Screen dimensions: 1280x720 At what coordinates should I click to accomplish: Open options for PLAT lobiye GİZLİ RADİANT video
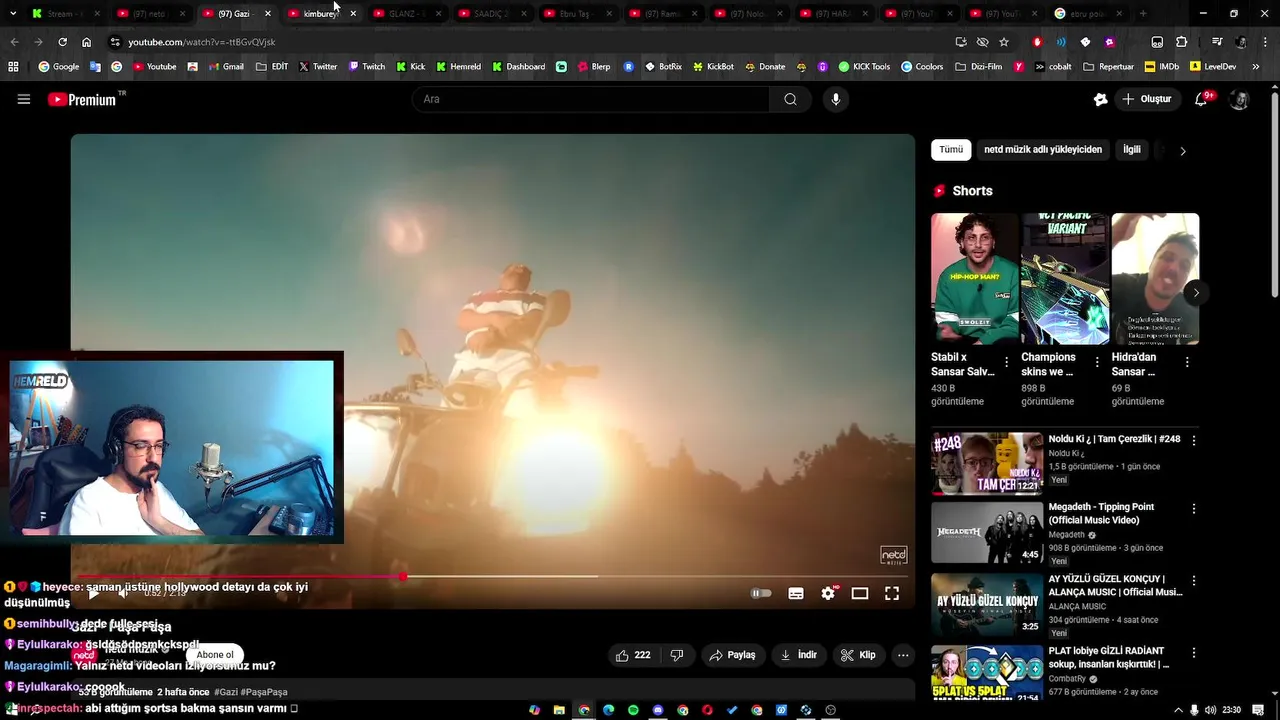[x=1193, y=651]
